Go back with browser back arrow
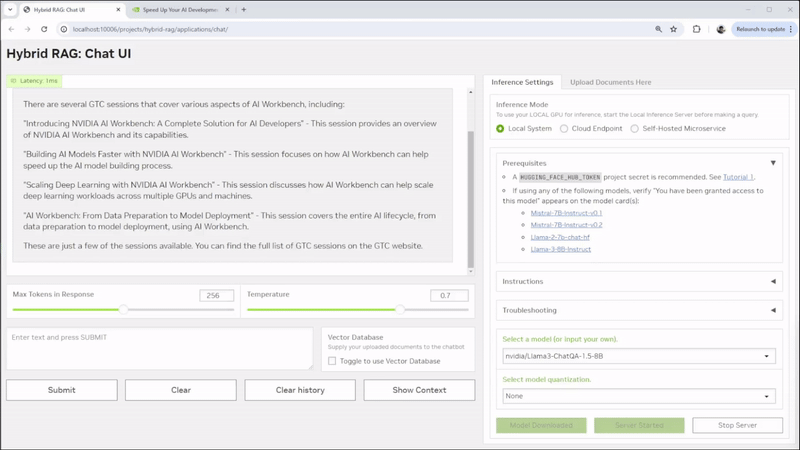The height and width of the screenshot is (450, 800). 11,29
